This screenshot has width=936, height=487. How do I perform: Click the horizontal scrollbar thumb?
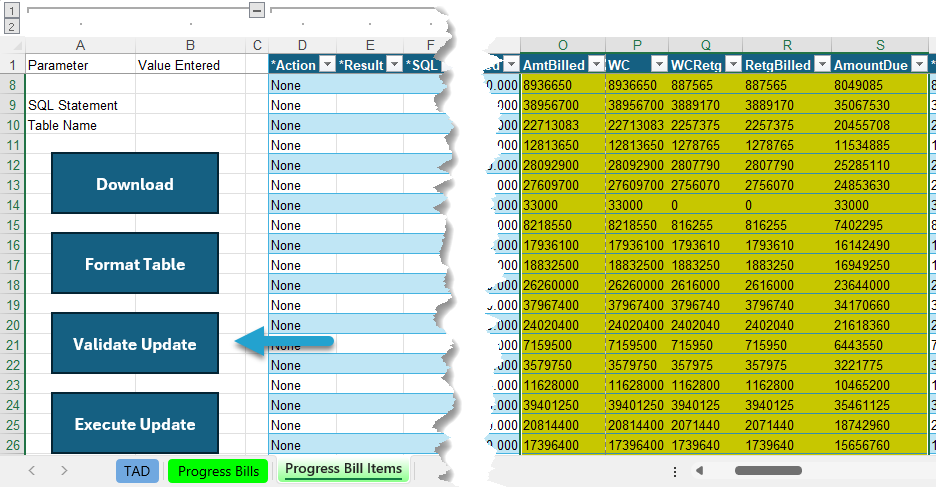[x=768, y=470]
